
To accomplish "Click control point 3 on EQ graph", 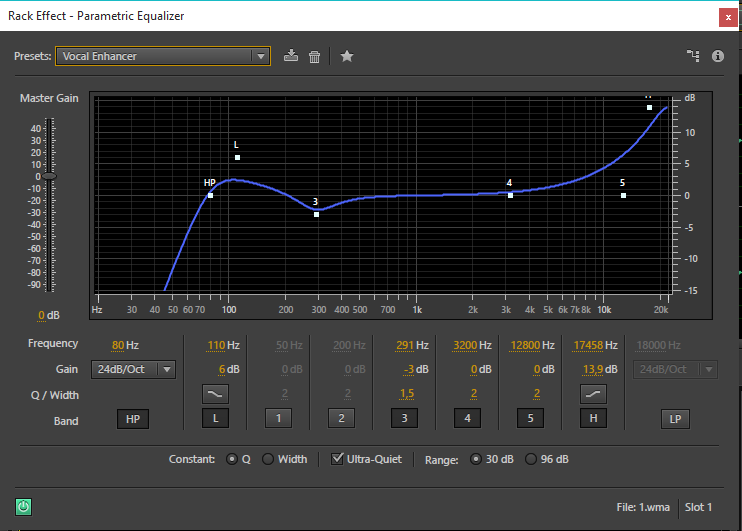I will [x=317, y=214].
